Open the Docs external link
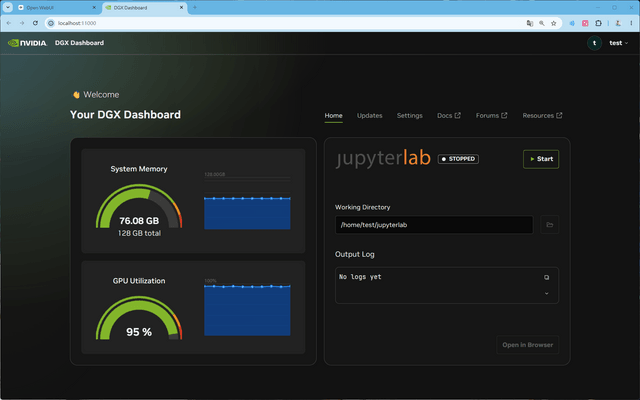 [x=449, y=116]
